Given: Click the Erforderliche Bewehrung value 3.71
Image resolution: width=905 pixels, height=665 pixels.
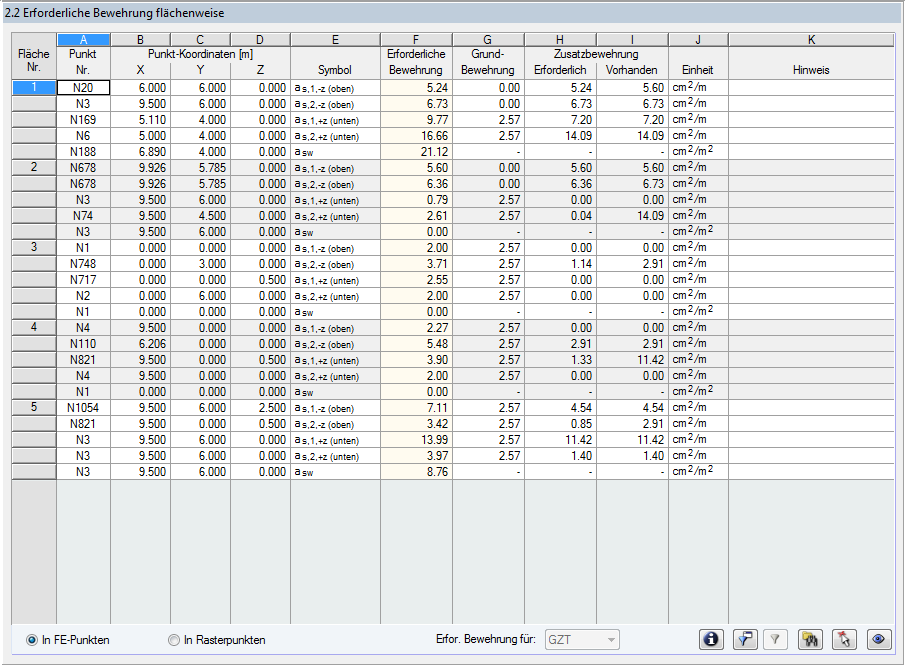Looking at the screenshot, I should click(416, 264).
